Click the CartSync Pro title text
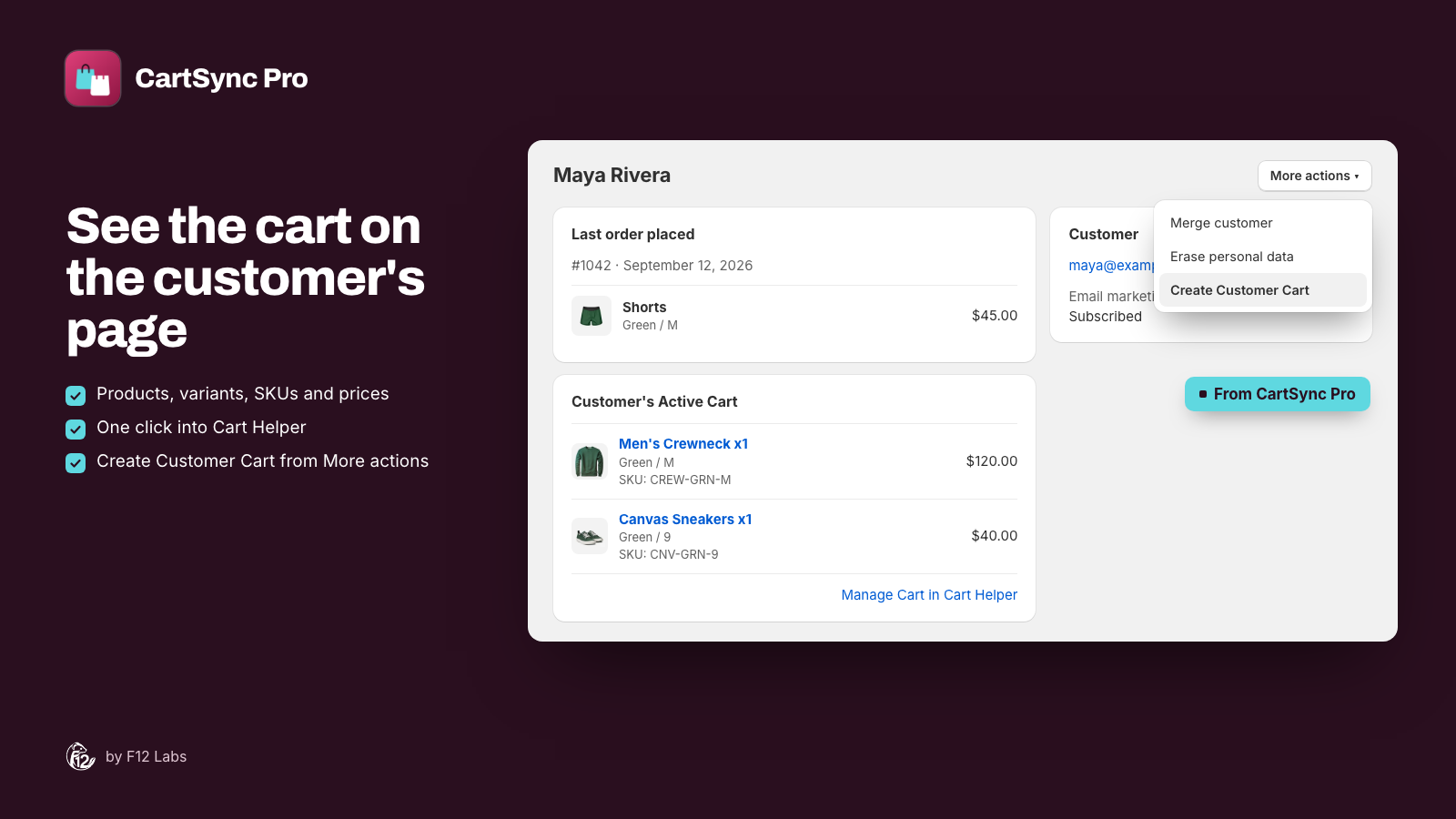 point(221,78)
